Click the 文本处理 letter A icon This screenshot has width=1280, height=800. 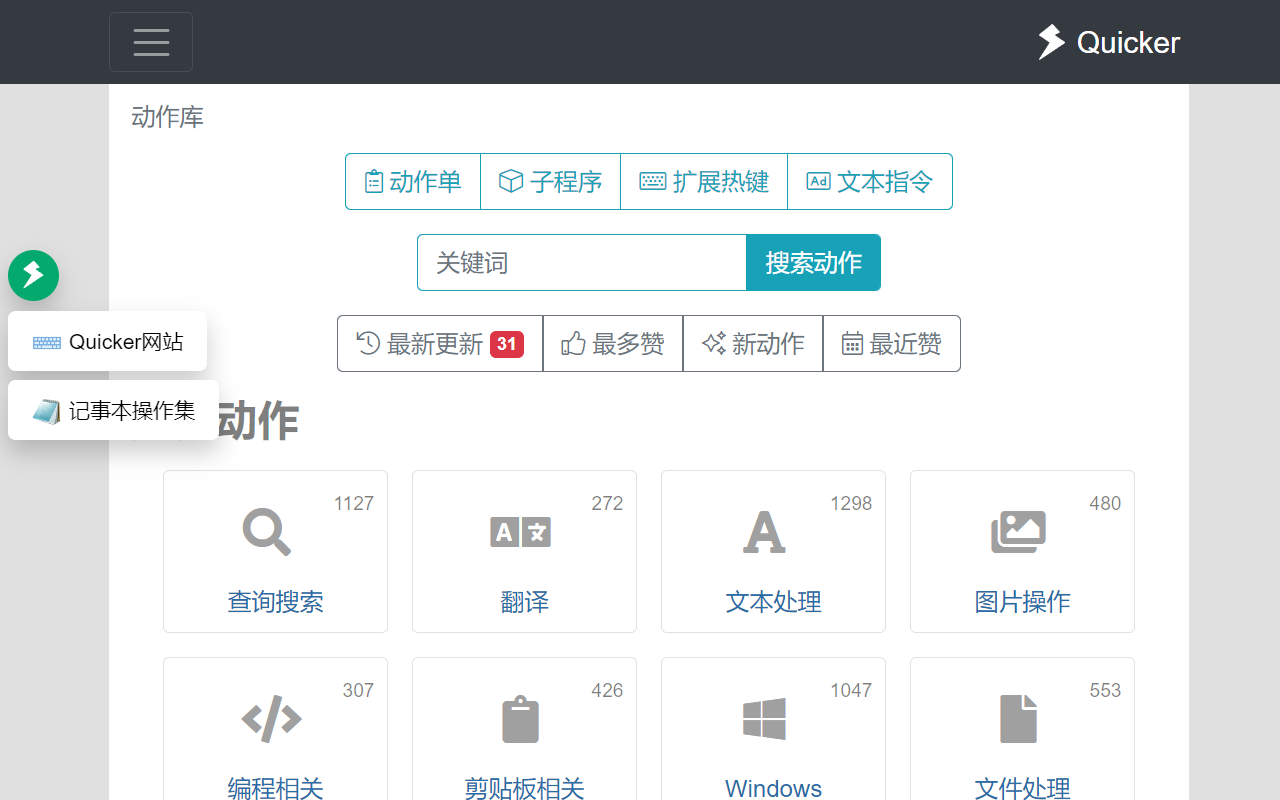tap(764, 531)
